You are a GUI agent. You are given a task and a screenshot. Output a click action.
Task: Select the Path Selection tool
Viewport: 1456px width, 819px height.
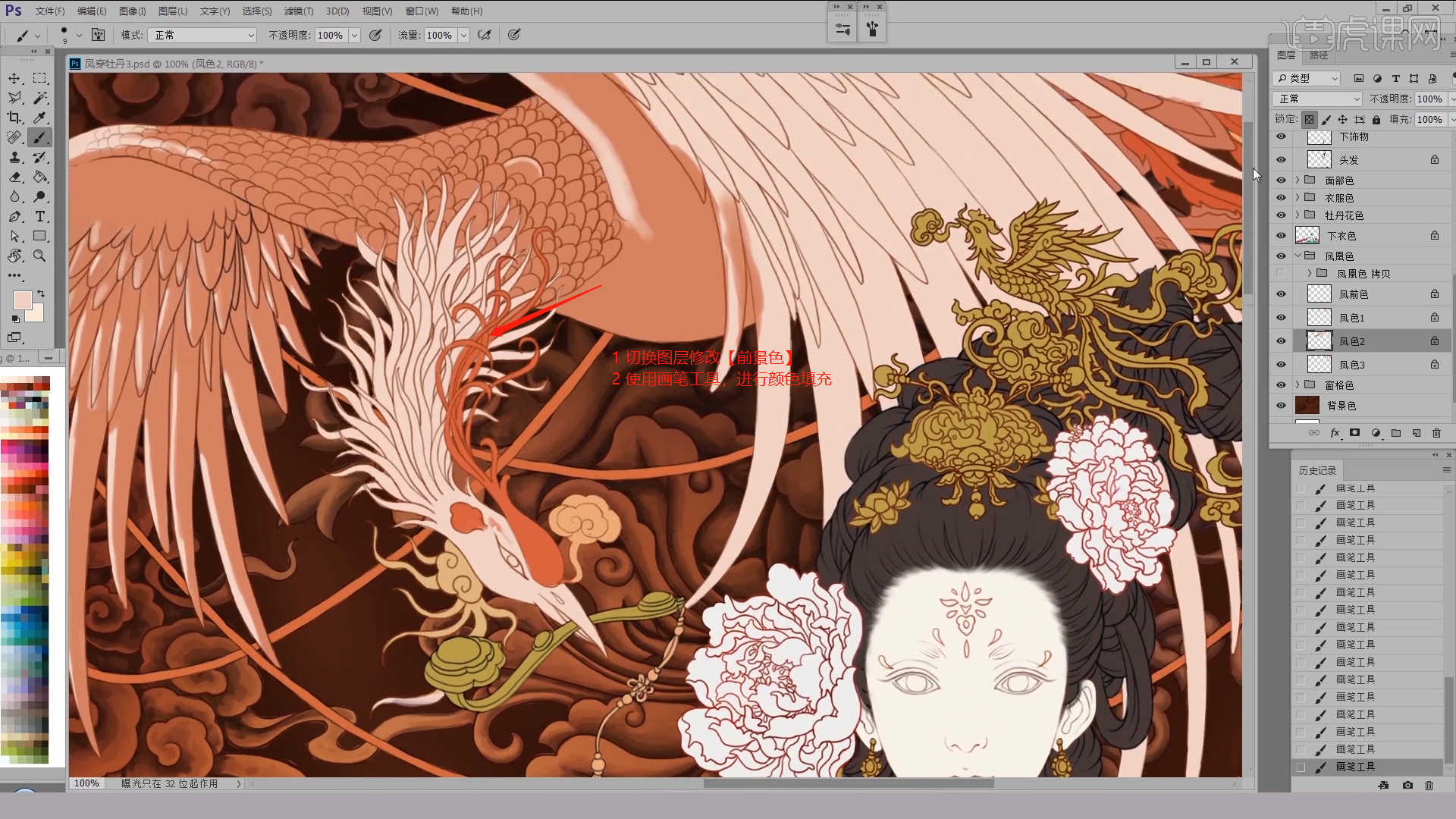pos(14,236)
